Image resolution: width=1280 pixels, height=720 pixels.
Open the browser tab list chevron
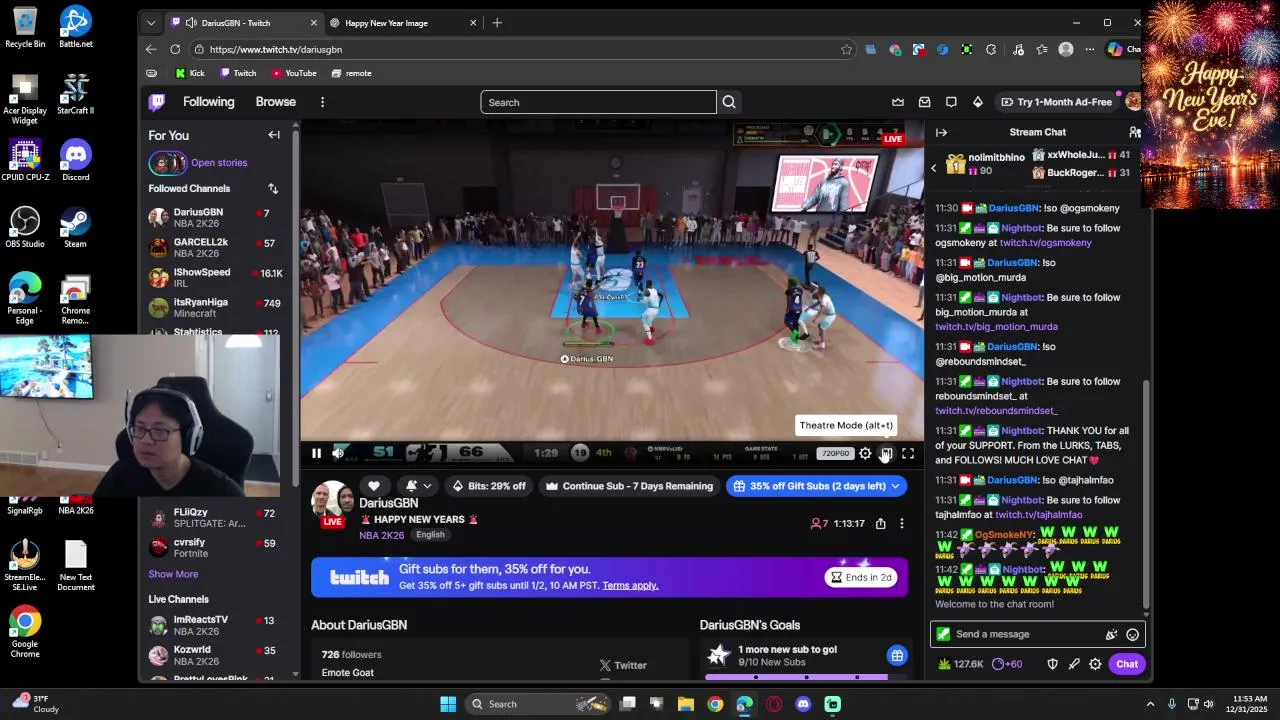151,23
